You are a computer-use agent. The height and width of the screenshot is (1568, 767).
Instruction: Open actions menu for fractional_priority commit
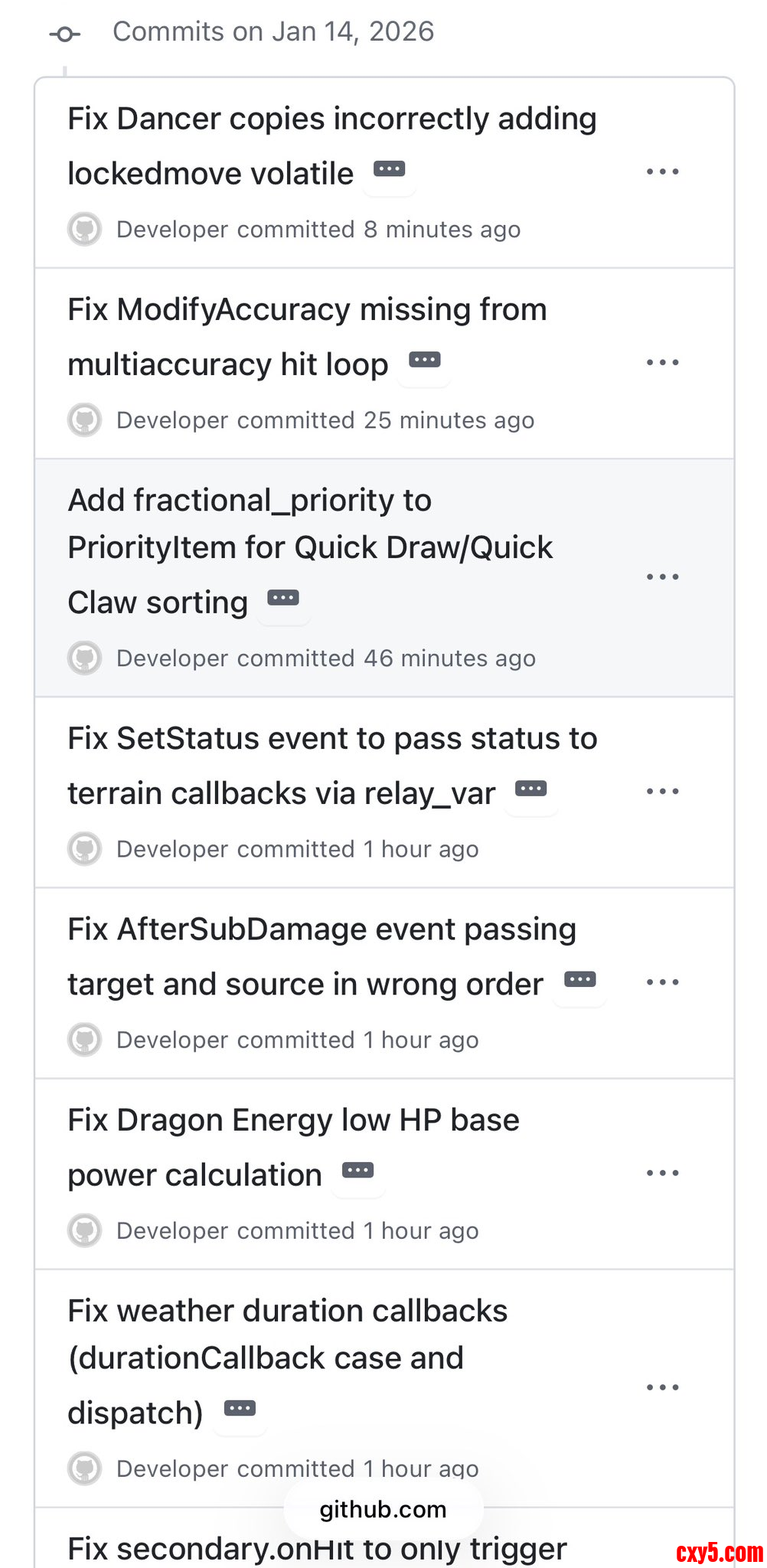[x=662, y=577]
